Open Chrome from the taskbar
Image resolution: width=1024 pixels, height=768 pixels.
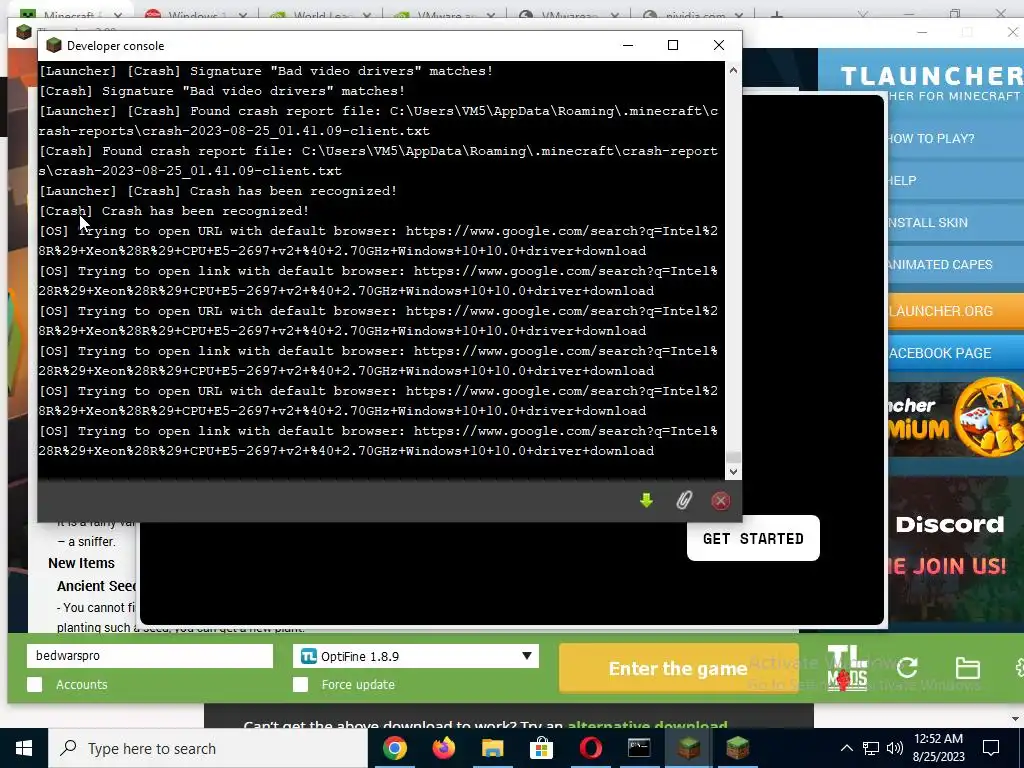[394, 748]
